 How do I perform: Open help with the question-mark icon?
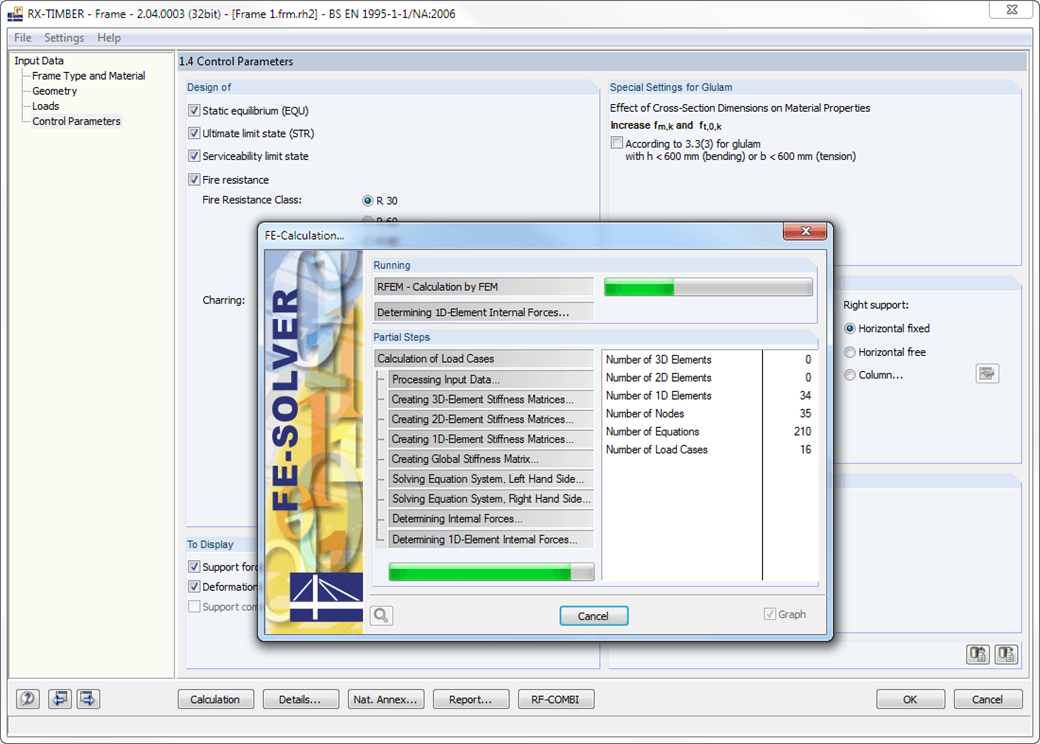[x=26, y=698]
